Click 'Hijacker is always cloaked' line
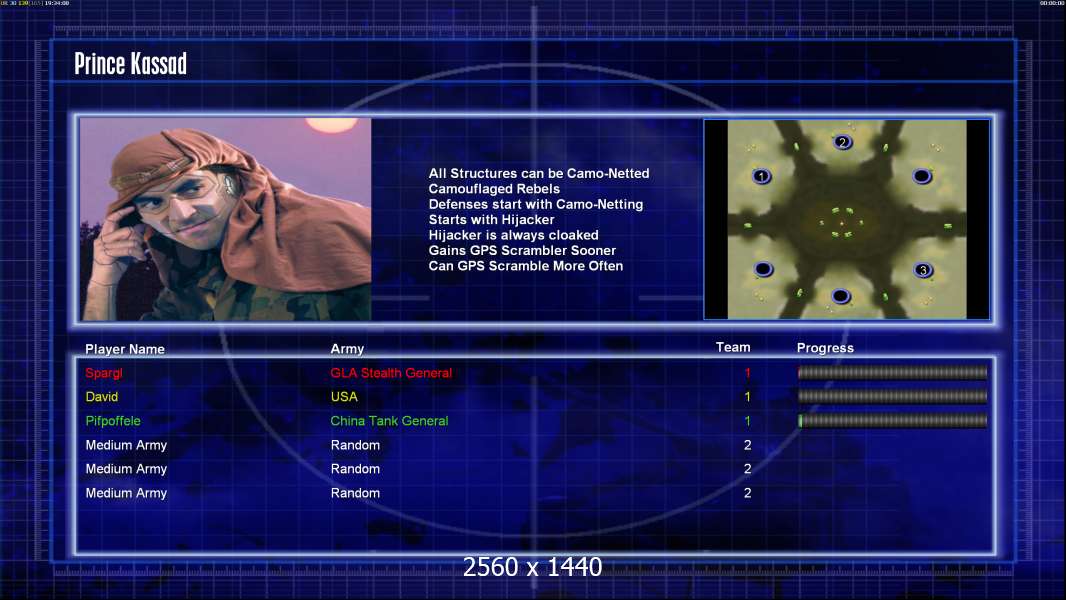 tap(513, 235)
